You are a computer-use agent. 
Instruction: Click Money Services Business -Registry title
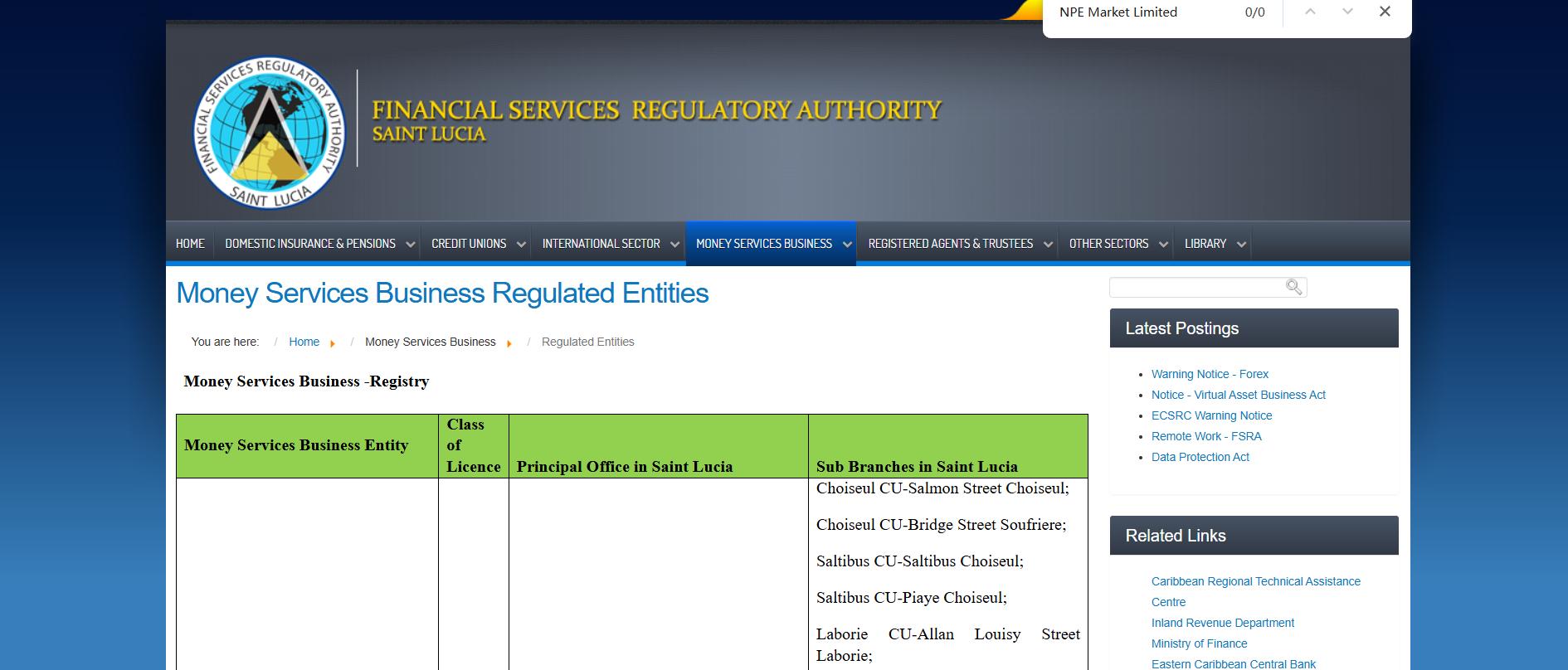[x=306, y=381]
